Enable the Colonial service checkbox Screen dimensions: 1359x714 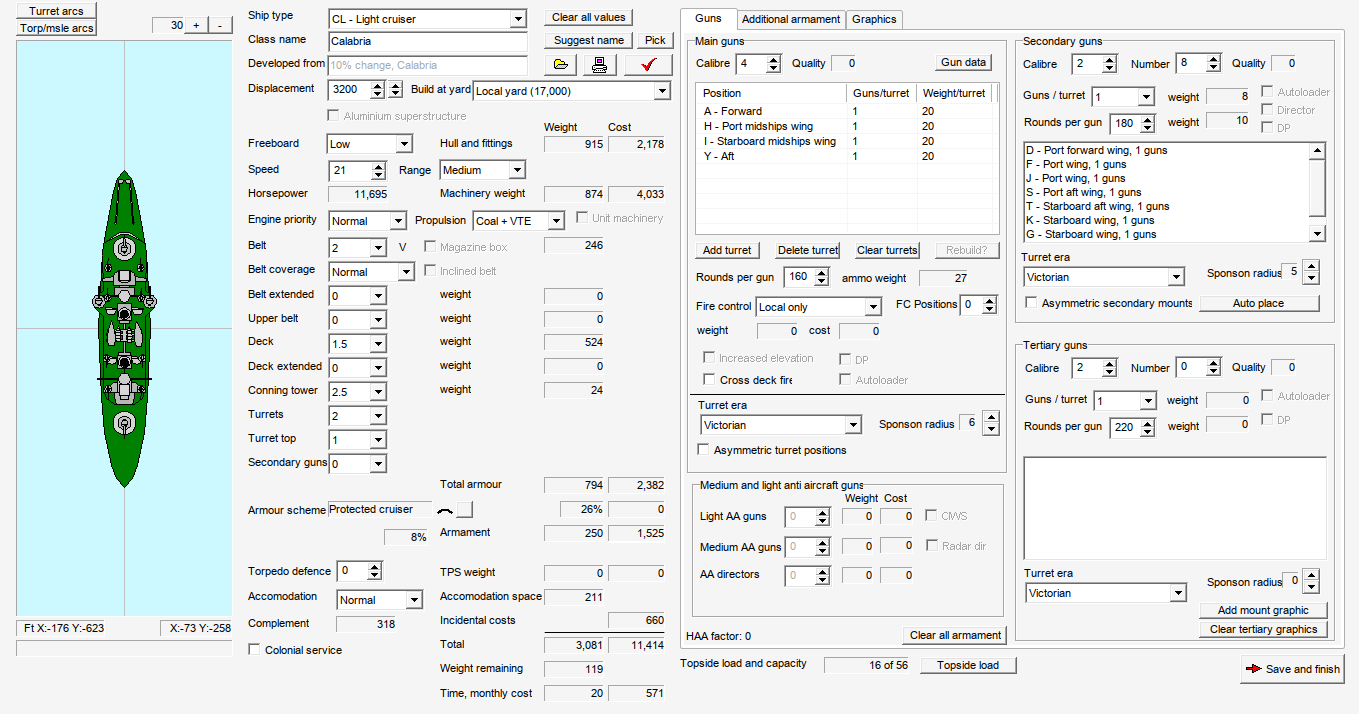click(255, 650)
